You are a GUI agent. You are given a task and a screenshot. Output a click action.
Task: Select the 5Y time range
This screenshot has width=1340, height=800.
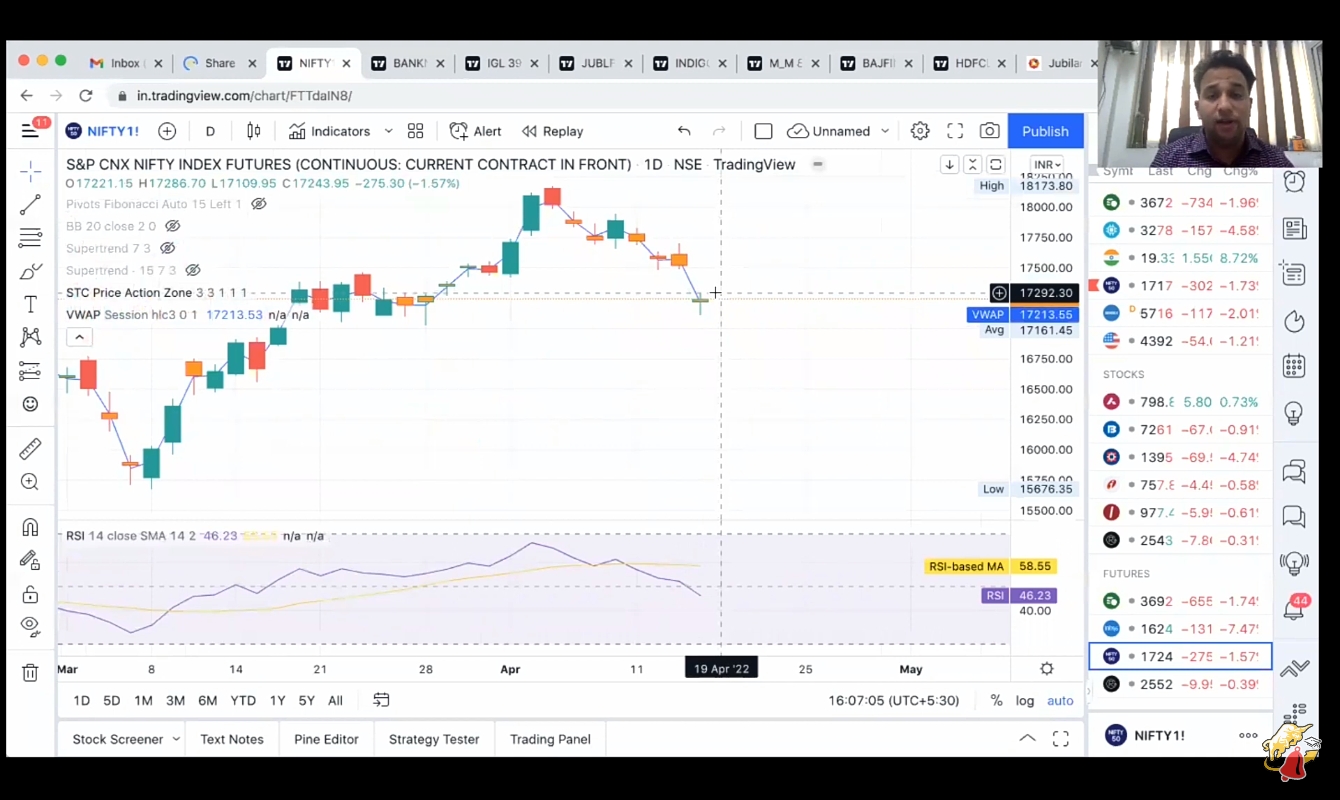[306, 700]
